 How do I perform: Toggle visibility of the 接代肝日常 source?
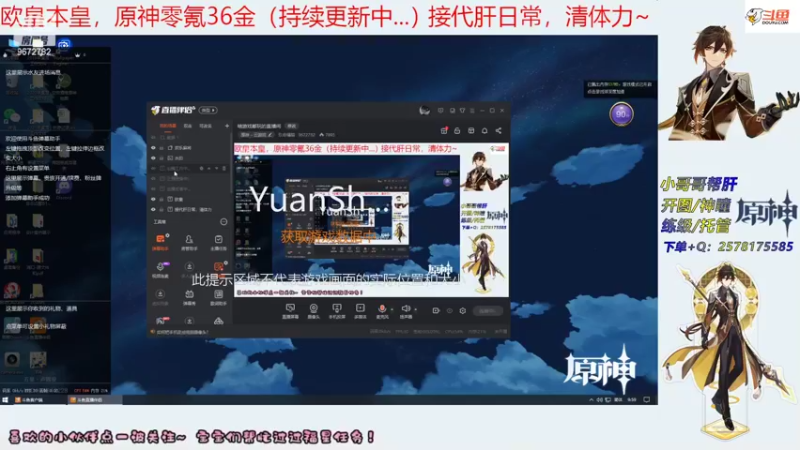coord(153,209)
